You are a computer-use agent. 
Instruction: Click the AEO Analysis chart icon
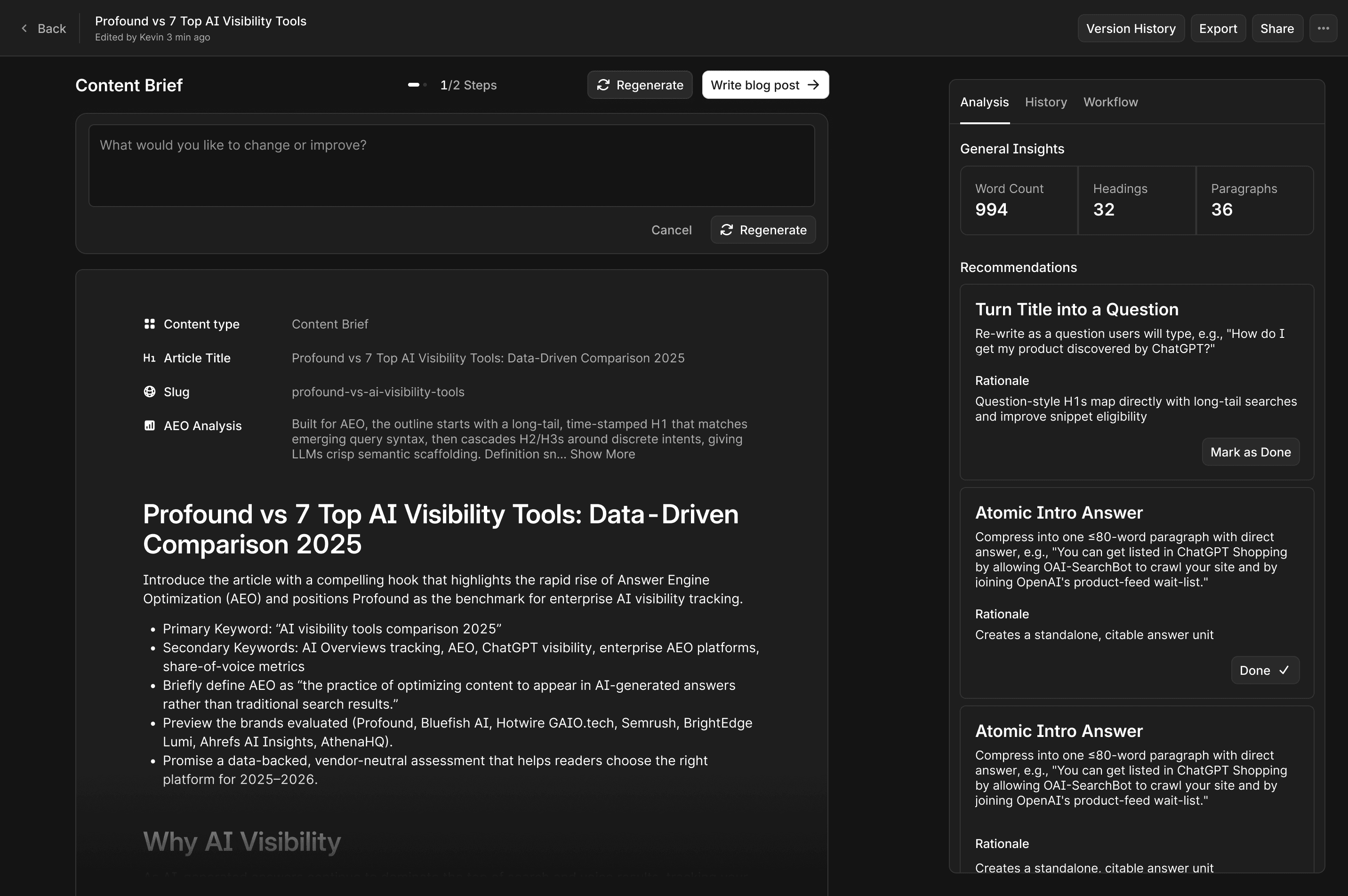pos(149,426)
